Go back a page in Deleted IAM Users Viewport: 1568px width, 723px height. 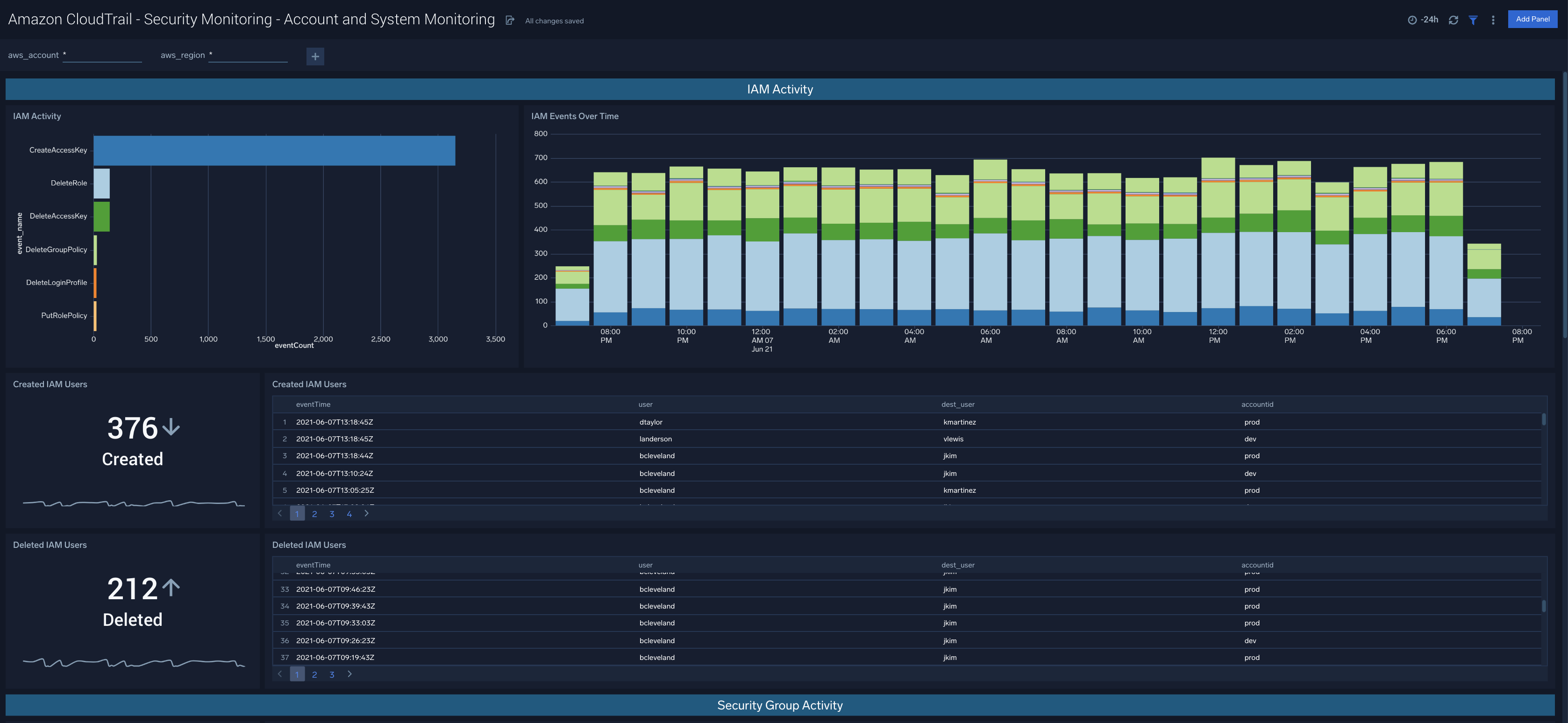280,673
